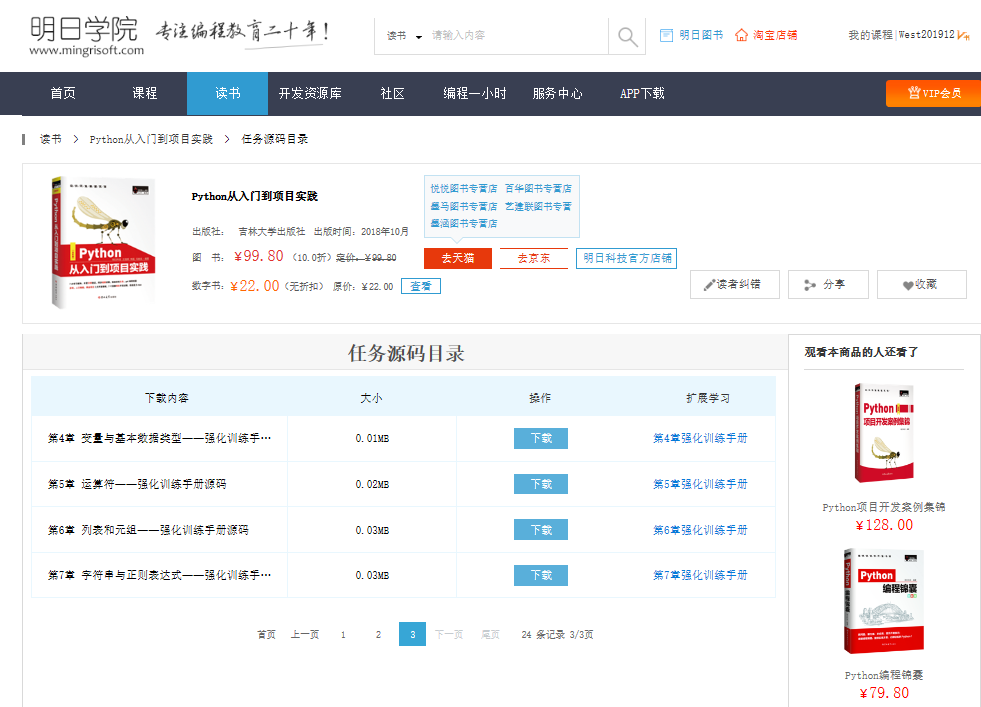Click the 明日学院 logo
Screen dimensions: 981x707
click(86, 36)
